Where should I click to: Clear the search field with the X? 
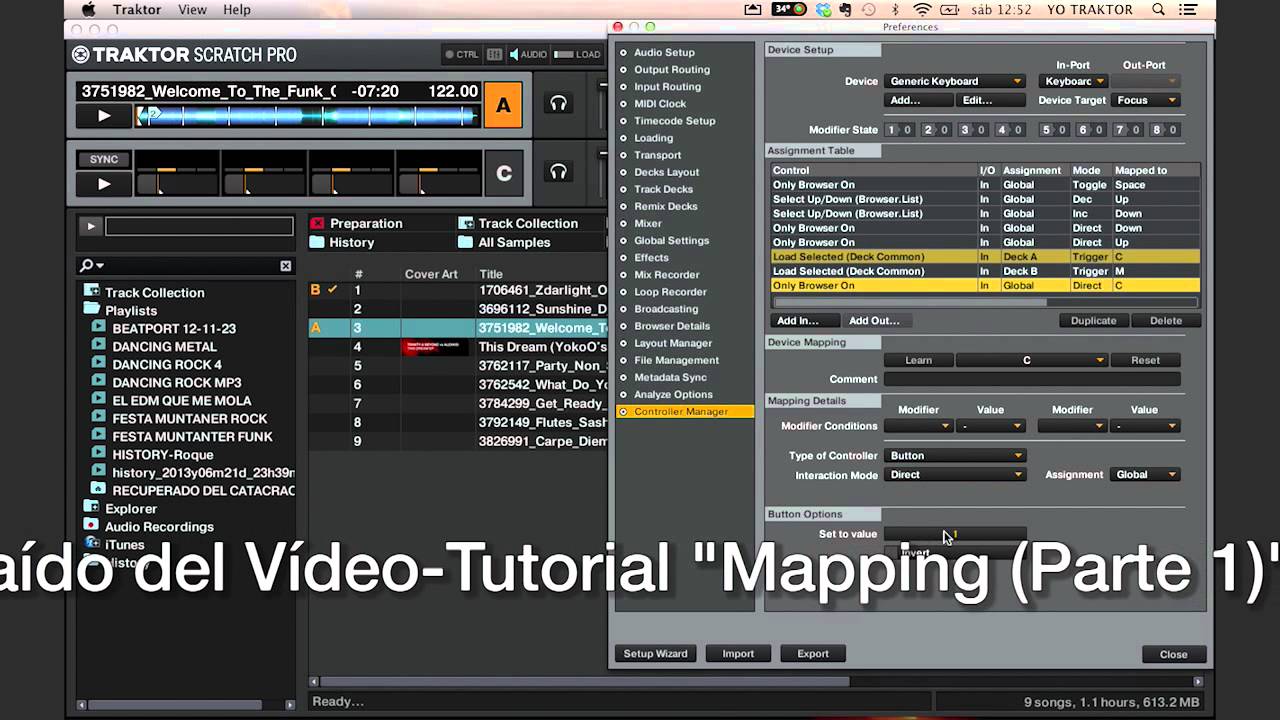(x=285, y=265)
